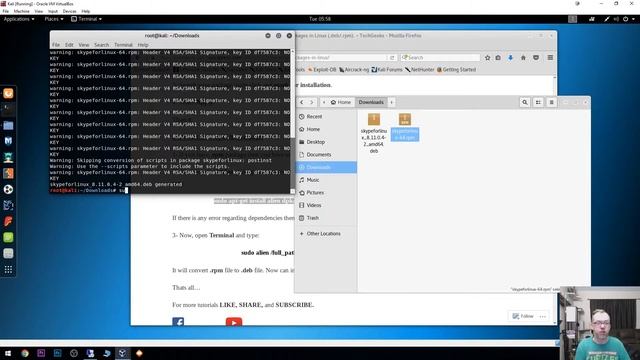Reload page via Firefox address bar button
This screenshot has height=360, width=640.
coord(392,58)
